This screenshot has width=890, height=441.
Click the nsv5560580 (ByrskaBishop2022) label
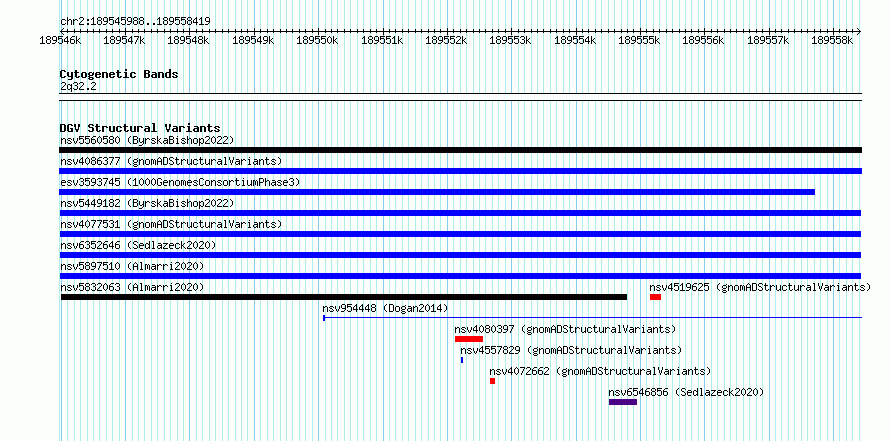(147, 140)
